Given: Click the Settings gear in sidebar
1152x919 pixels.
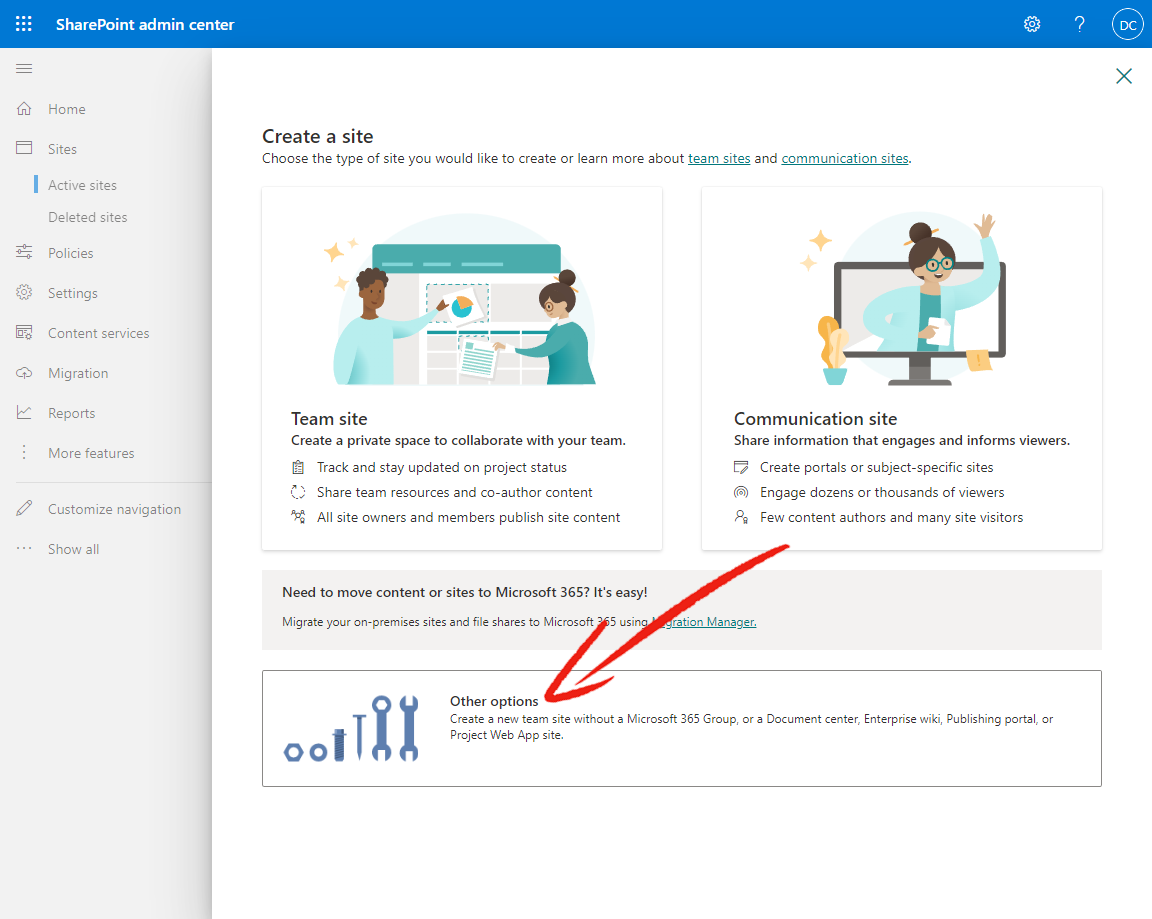Looking at the screenshot, I should (x=24, y=292).
